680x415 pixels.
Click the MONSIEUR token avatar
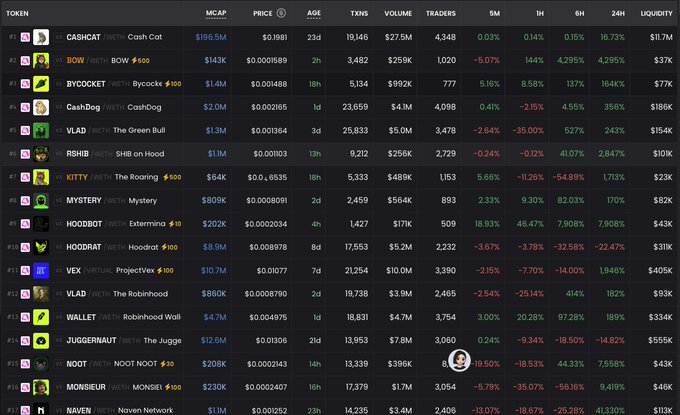[41, 387]
